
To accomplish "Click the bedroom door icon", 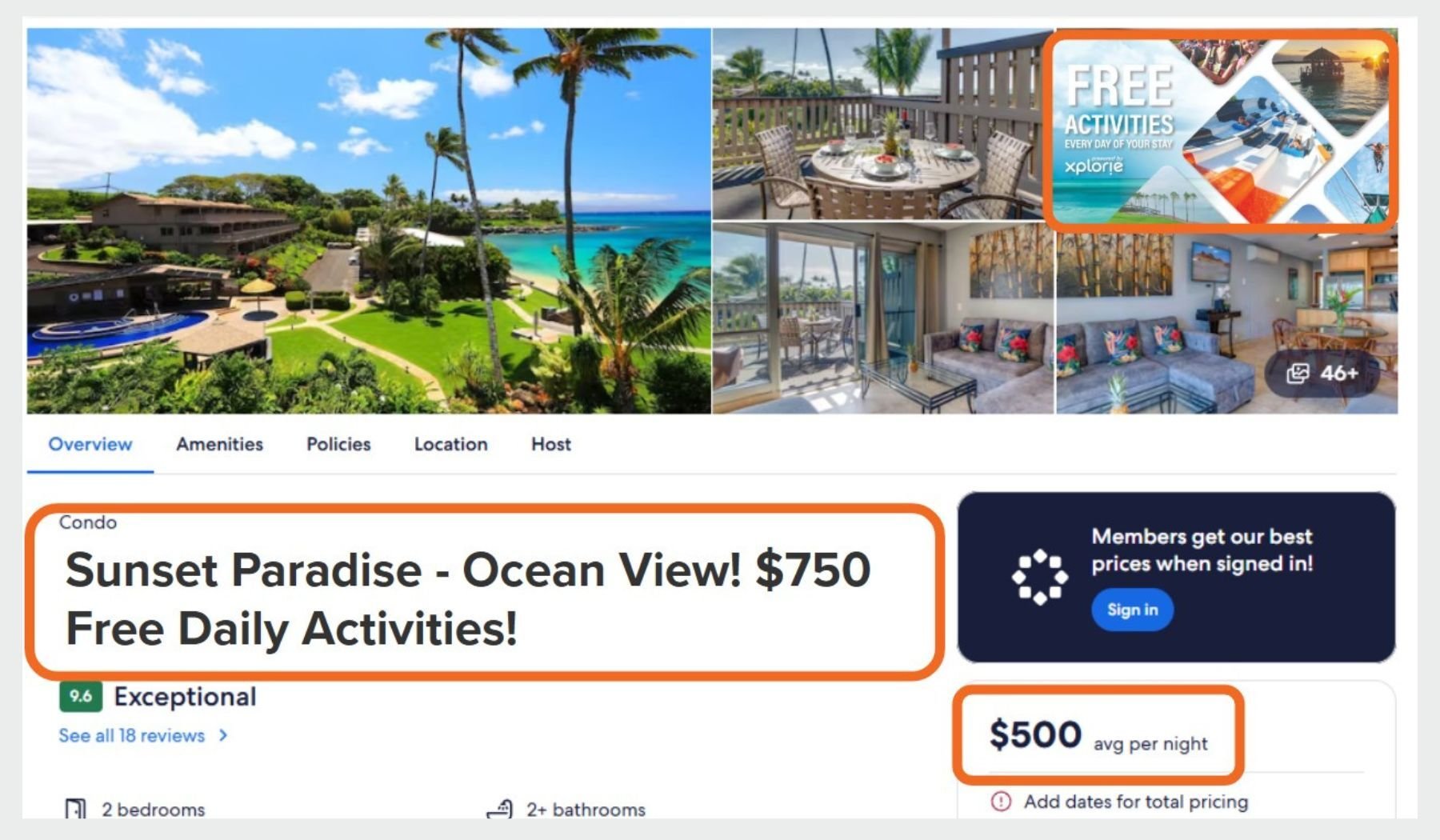I will pyautogui.click(x=75, y=809).
